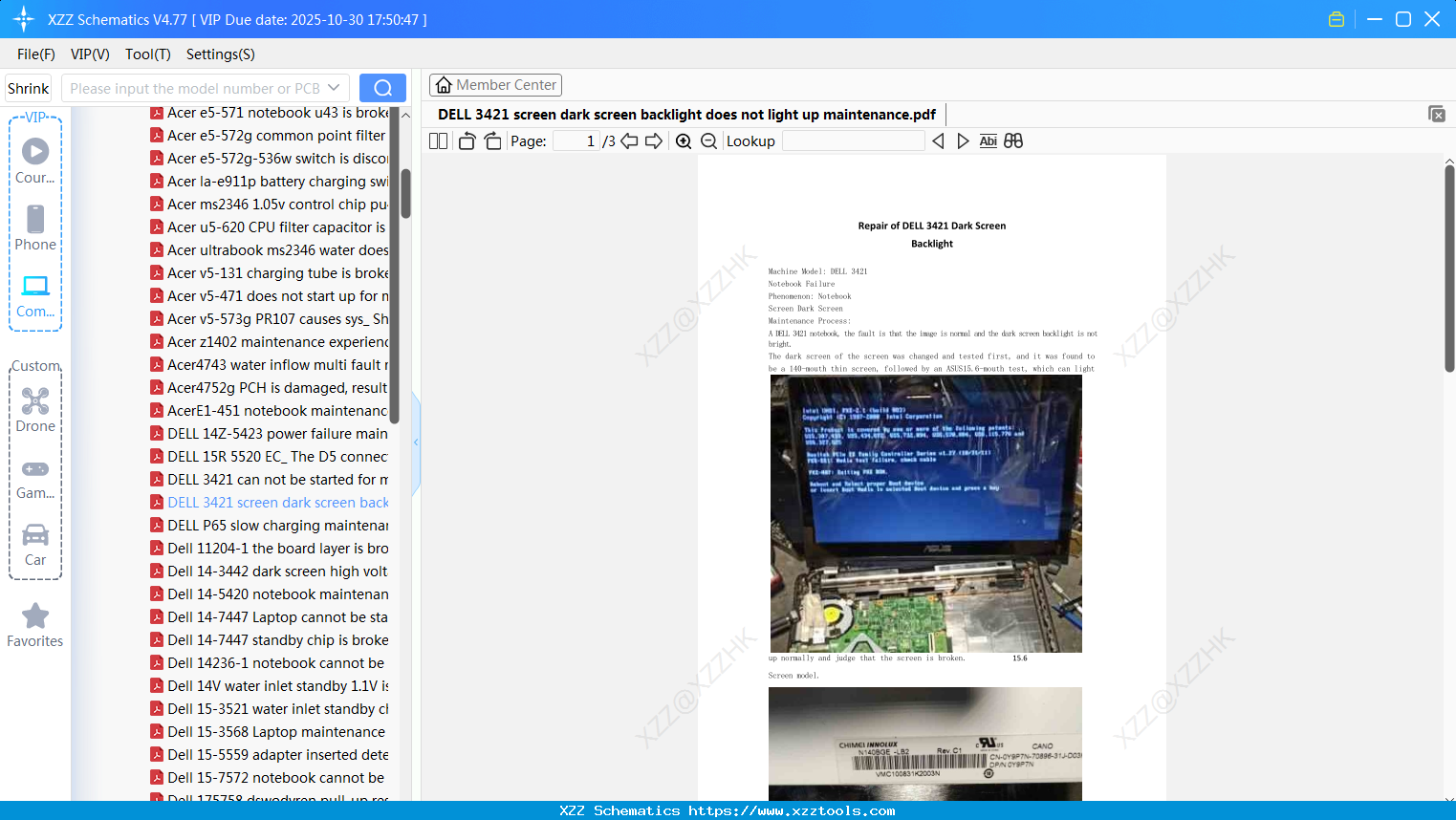1456x820 pixels.
Task: Open 'Dell 15-3568 Laptop maintenance' file
Action: [x=270, y=732]
